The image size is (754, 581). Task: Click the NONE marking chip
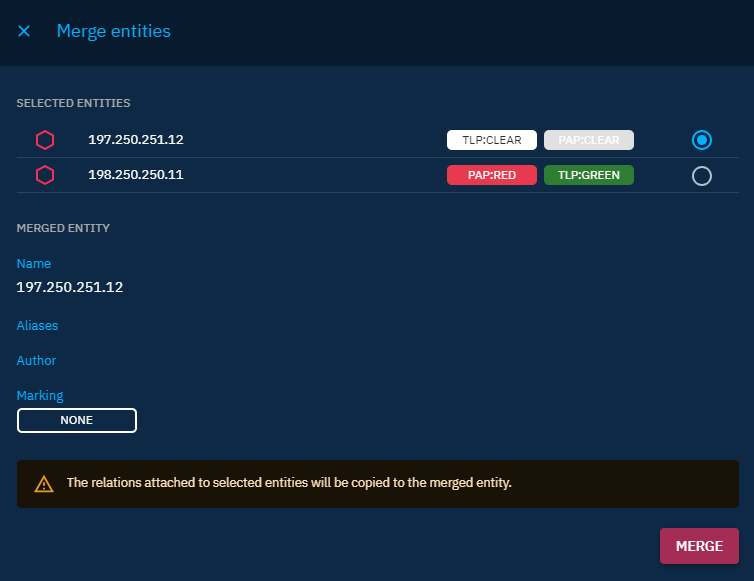click(x=77, y=420)
